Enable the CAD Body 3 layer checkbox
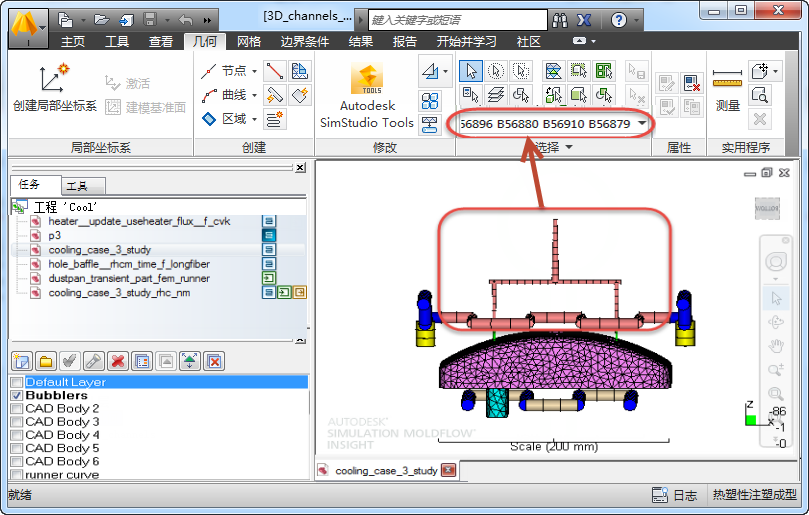Viewport: 809px width, 515px height. click(17, 422)
